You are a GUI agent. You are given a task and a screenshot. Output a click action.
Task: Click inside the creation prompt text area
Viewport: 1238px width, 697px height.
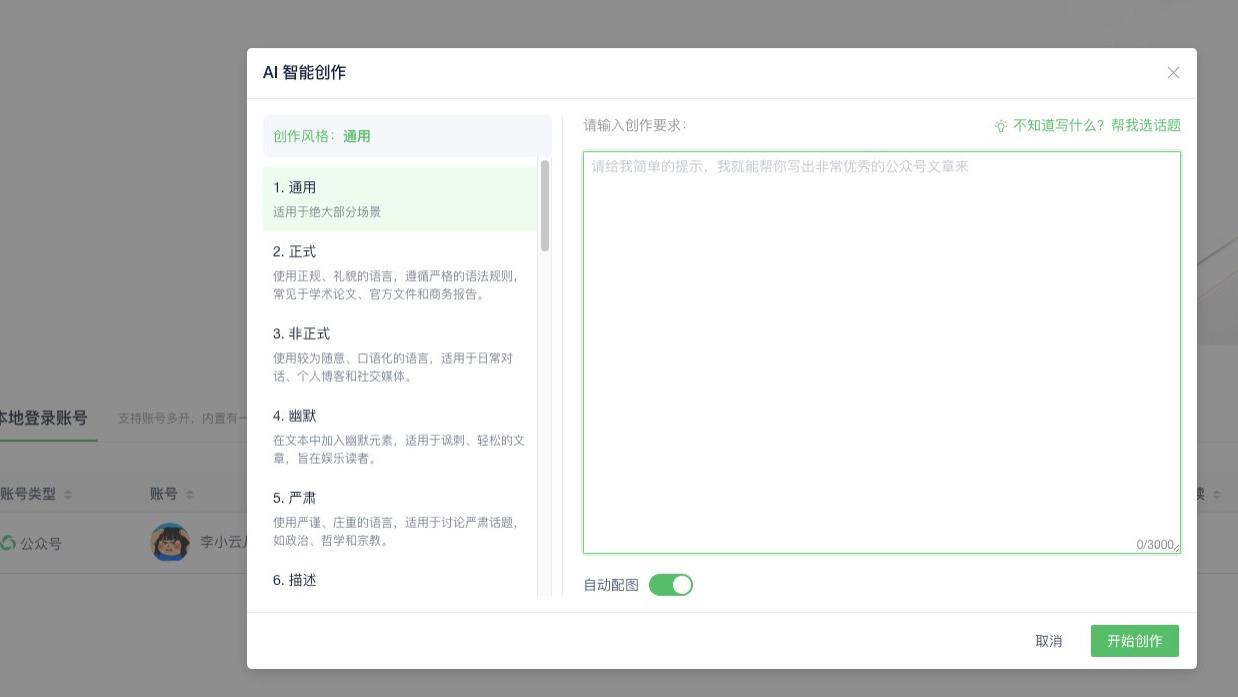point(881,350)
